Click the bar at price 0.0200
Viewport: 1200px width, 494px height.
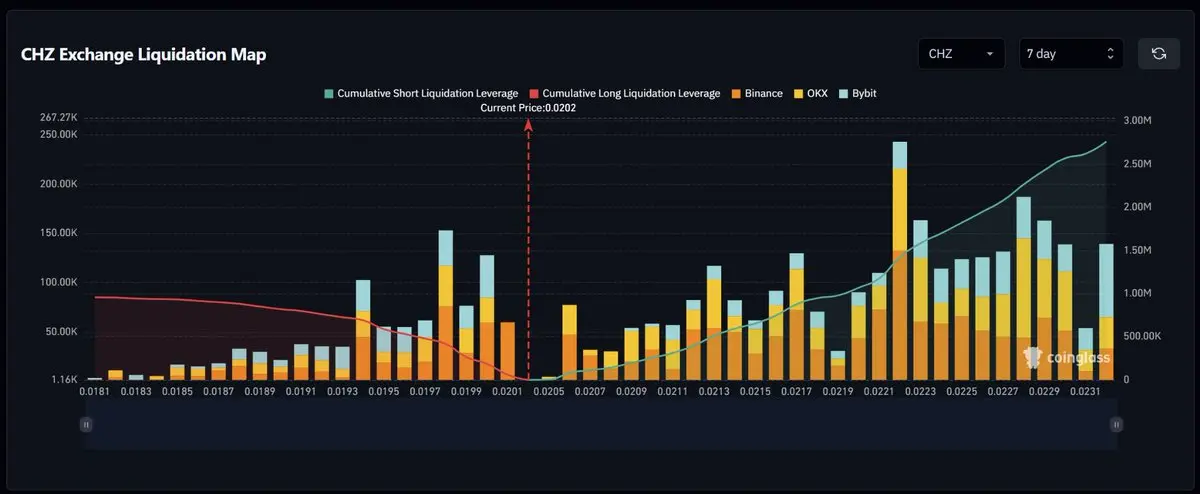click(x=487, y=318)
